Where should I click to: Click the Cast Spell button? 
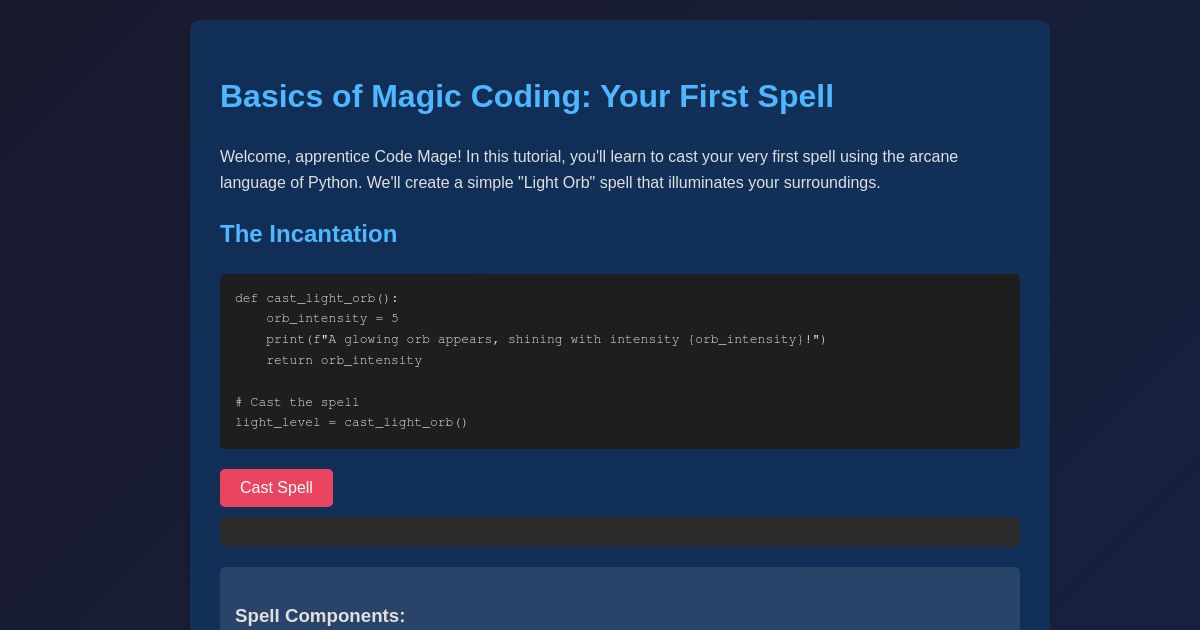pyautogui.click(x=276, y=488)
